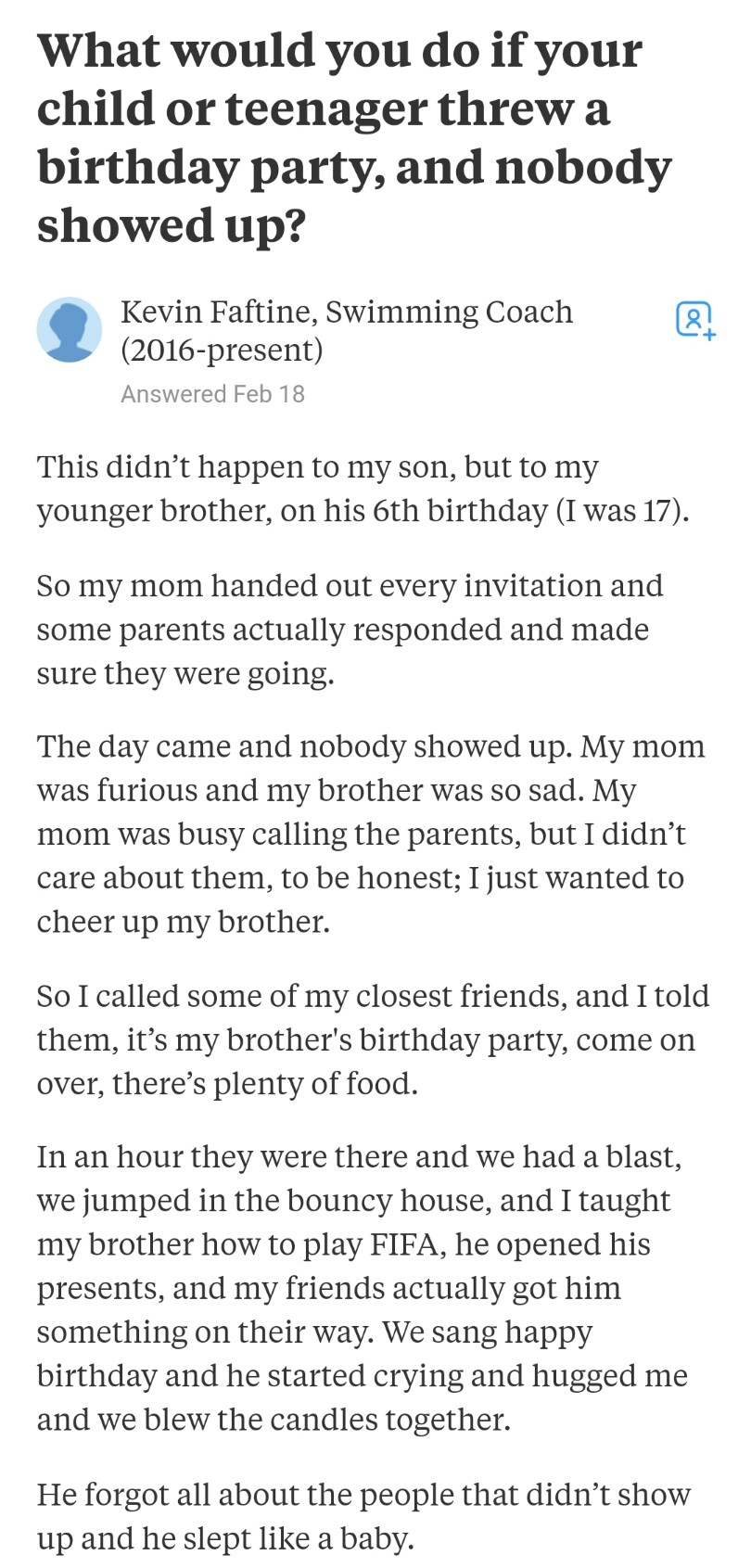Click 'showed up?' at the end of title
The width and height of the screenshot is (751, 1568).
(x=172, y=225)
